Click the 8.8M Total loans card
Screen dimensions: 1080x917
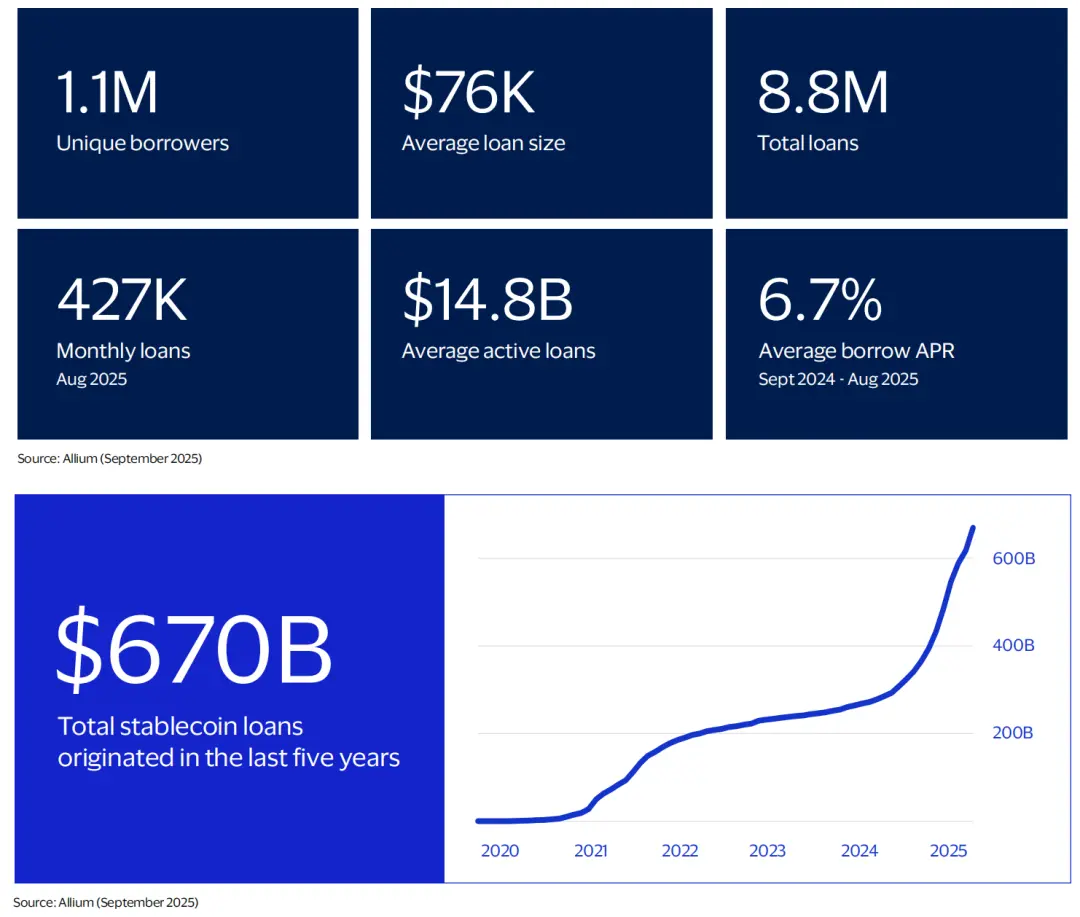pyautogui.click(x=896, y=113)
